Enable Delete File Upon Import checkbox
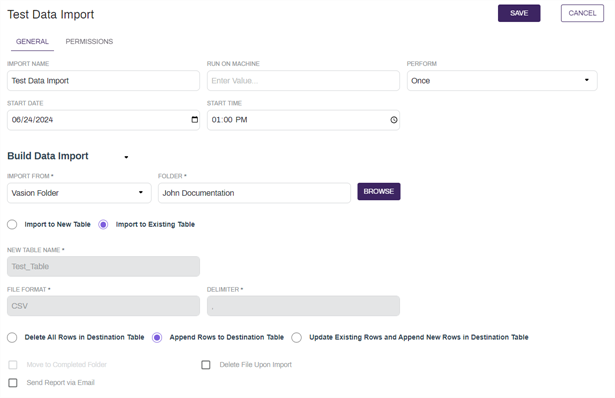The image size is (615, 398). click(x=206, y=365)
